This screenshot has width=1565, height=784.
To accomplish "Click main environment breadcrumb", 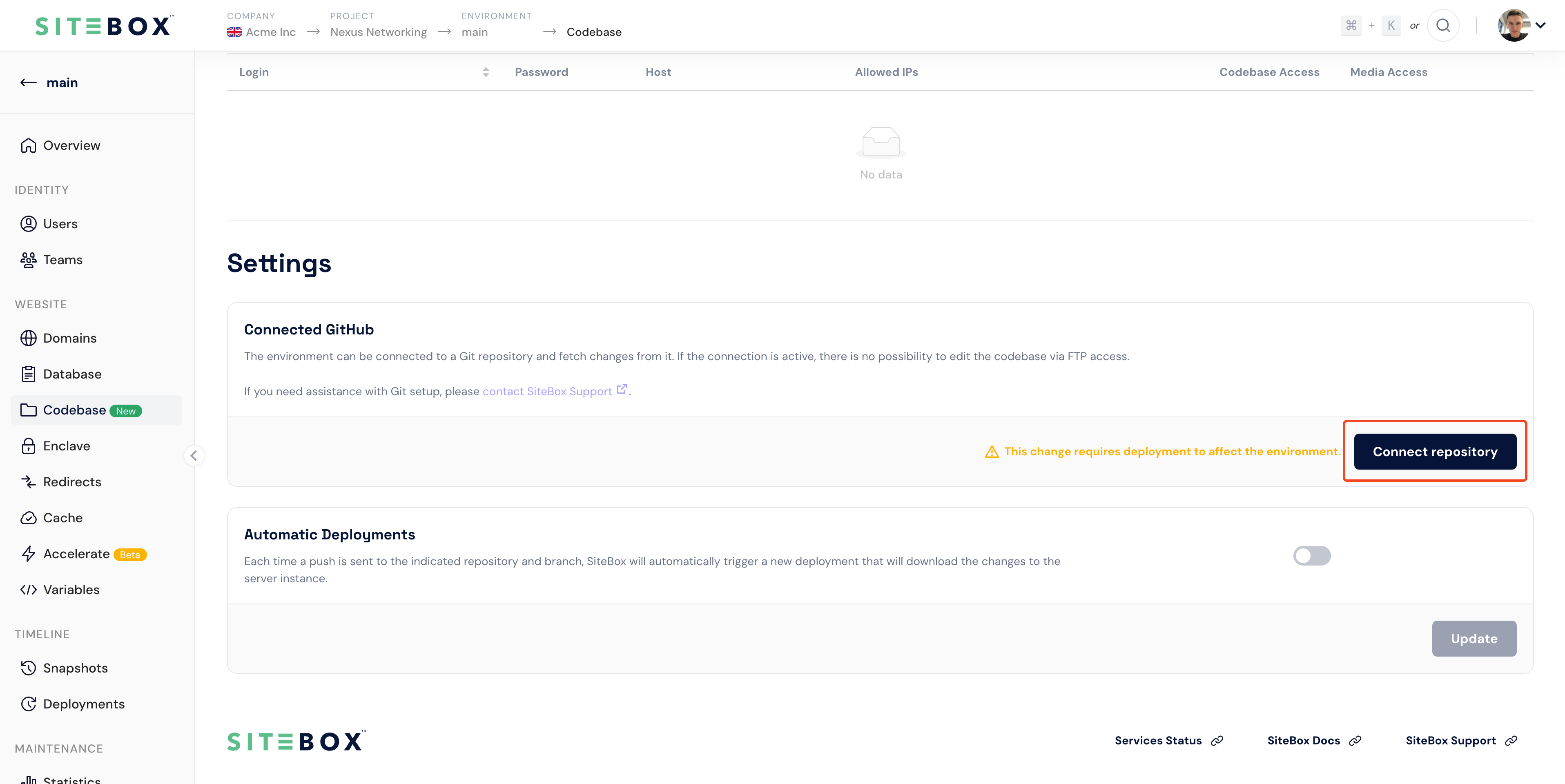I will (475, 32).
